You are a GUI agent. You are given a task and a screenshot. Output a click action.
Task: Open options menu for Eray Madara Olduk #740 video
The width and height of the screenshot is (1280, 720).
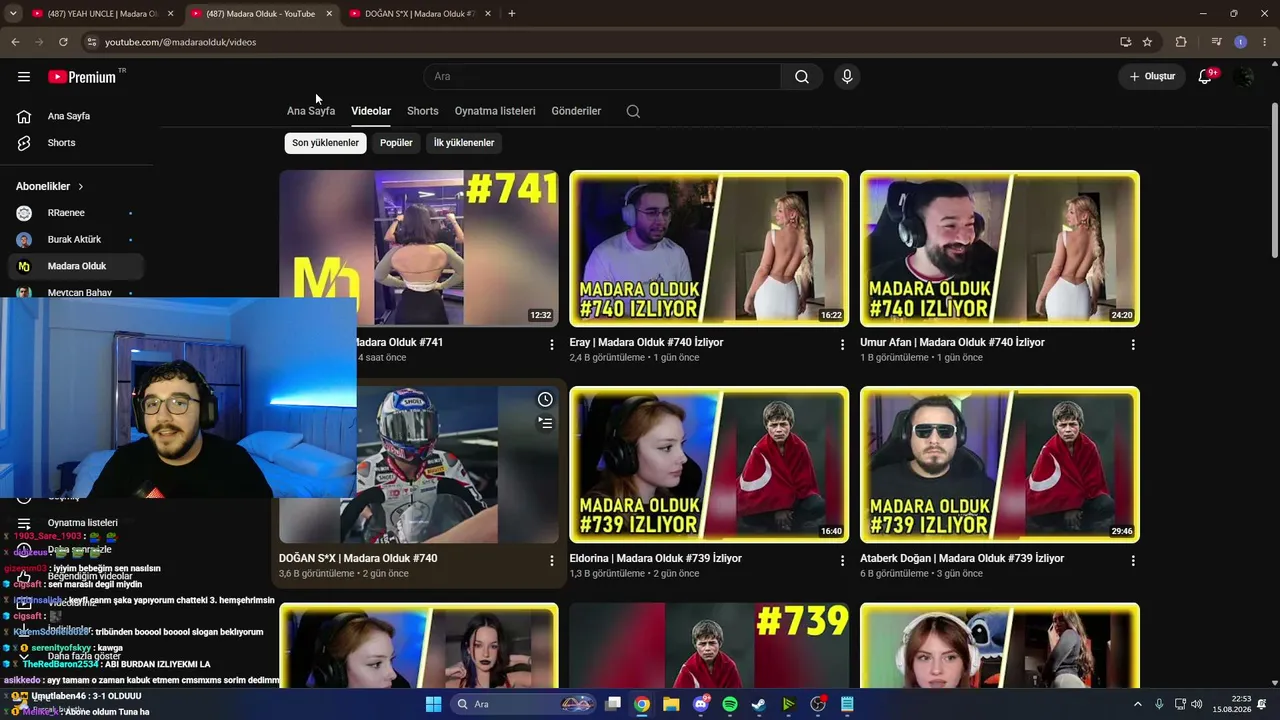[842, 345]
